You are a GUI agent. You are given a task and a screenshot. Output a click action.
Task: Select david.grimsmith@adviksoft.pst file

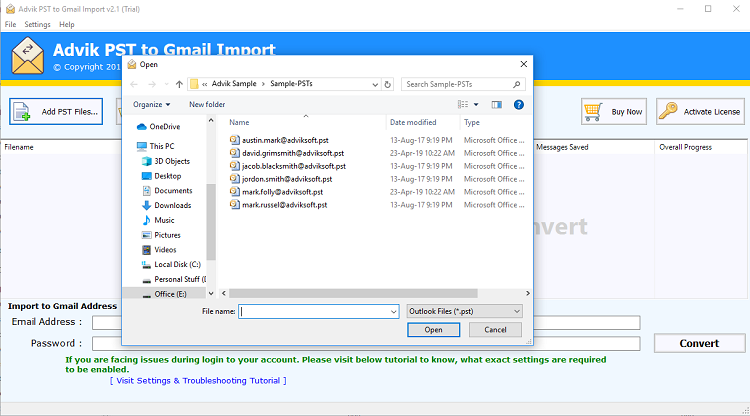[287, 153]
